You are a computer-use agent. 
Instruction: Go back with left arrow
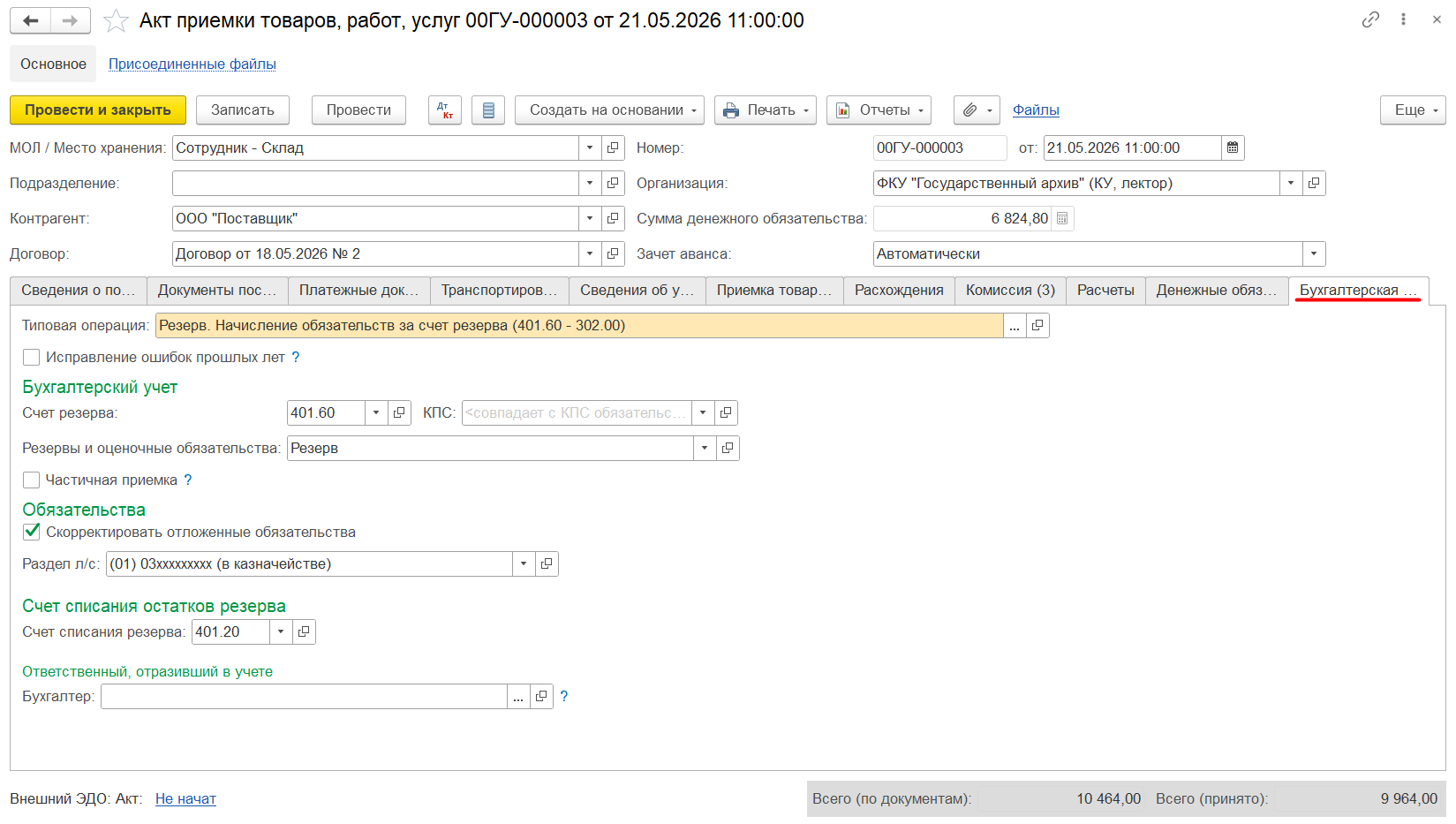[x=31, y=20]
